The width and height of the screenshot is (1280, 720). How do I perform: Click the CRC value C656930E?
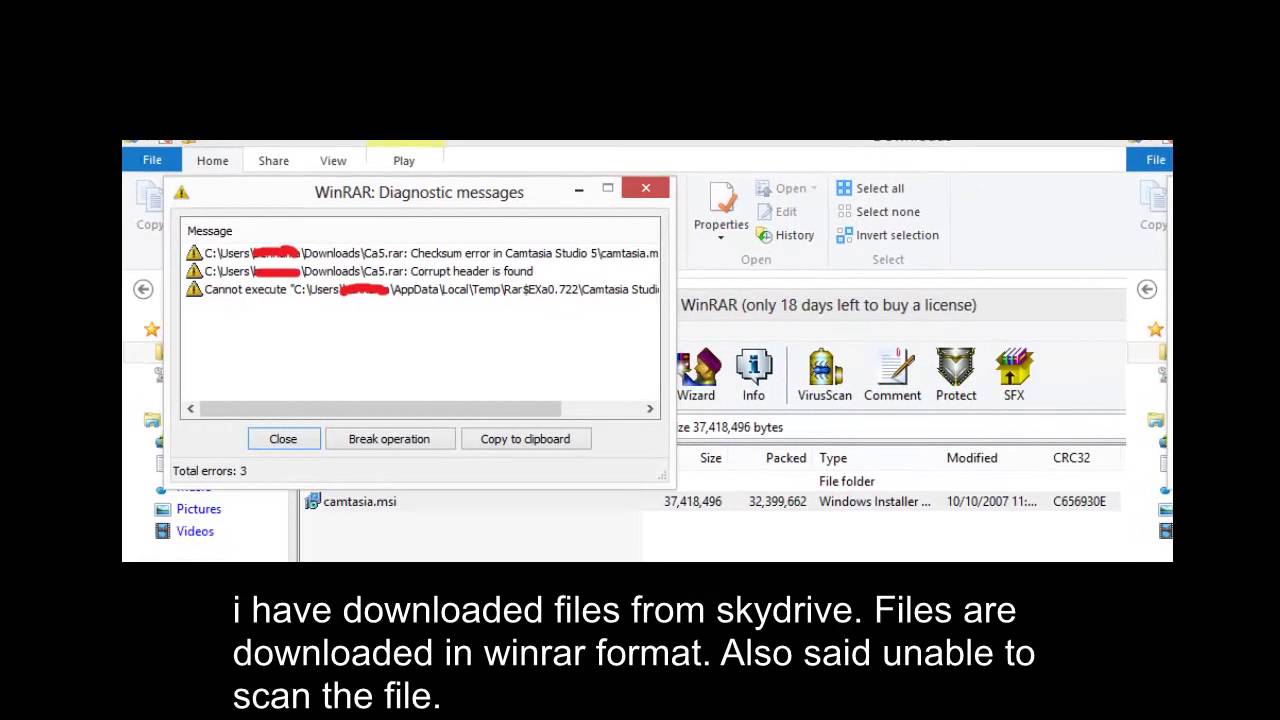point(1079,502)
